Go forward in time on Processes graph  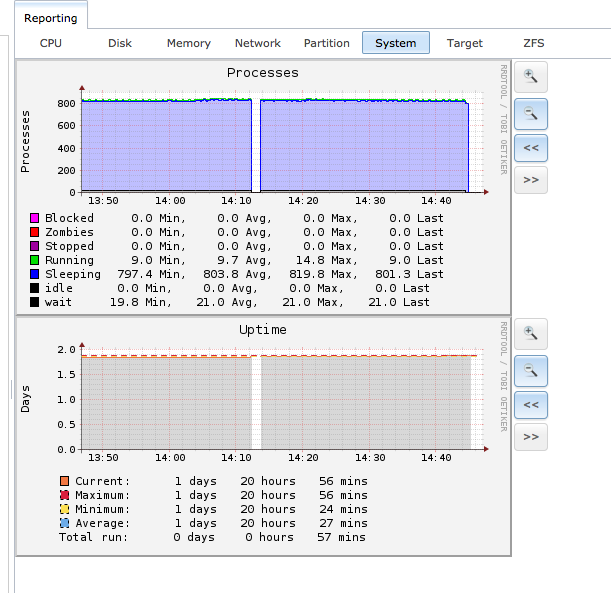tap(531, 180)
